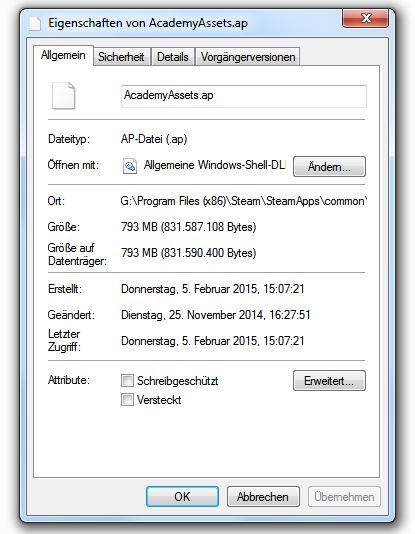Confirm with the OK button

(x=182, y=497)
